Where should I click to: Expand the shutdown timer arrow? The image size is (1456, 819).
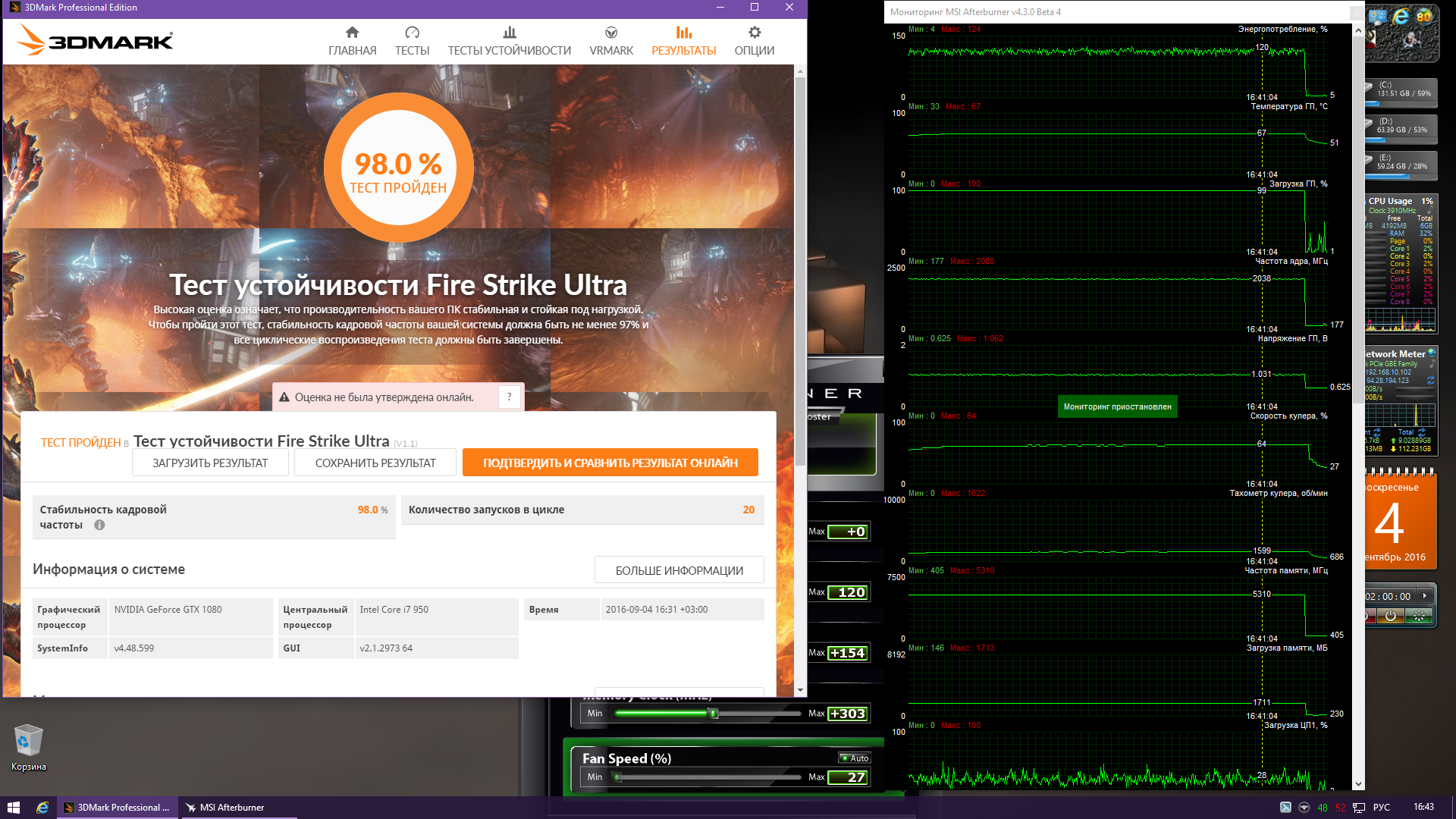click(x=1425, y=596)
